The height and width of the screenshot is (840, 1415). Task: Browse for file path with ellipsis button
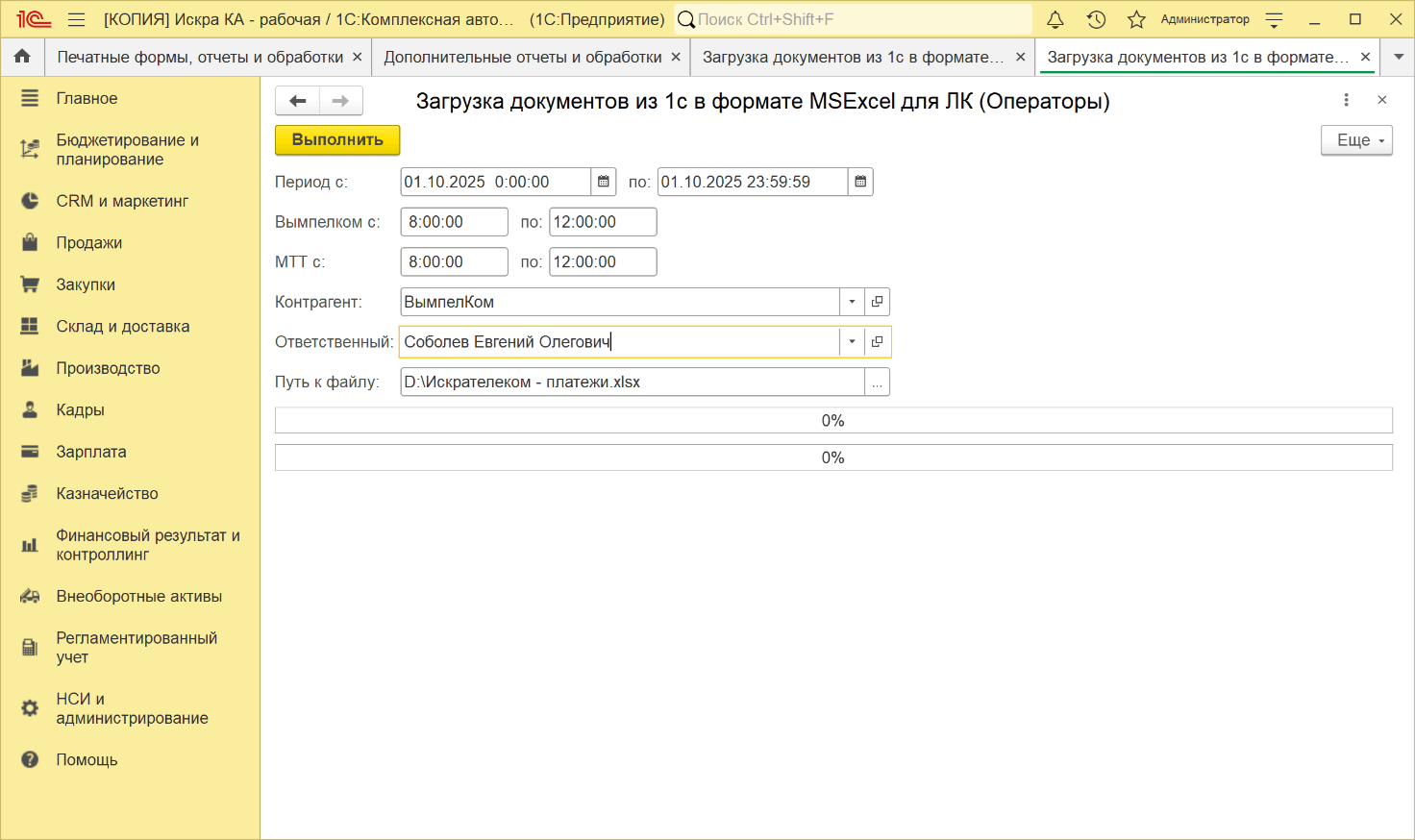pyautogui.click(x=877, y=383)
